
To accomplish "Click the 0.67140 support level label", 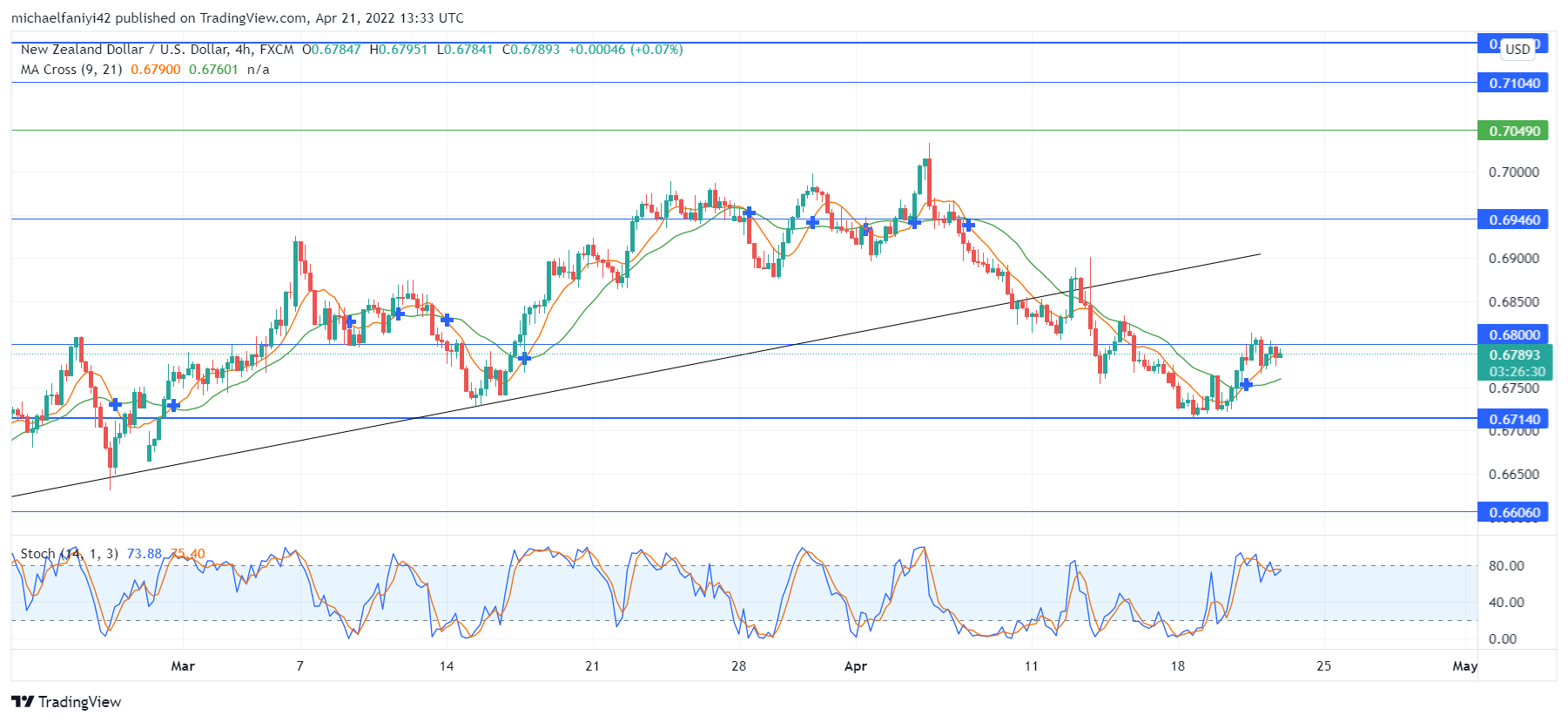I will coord(1515,420).
